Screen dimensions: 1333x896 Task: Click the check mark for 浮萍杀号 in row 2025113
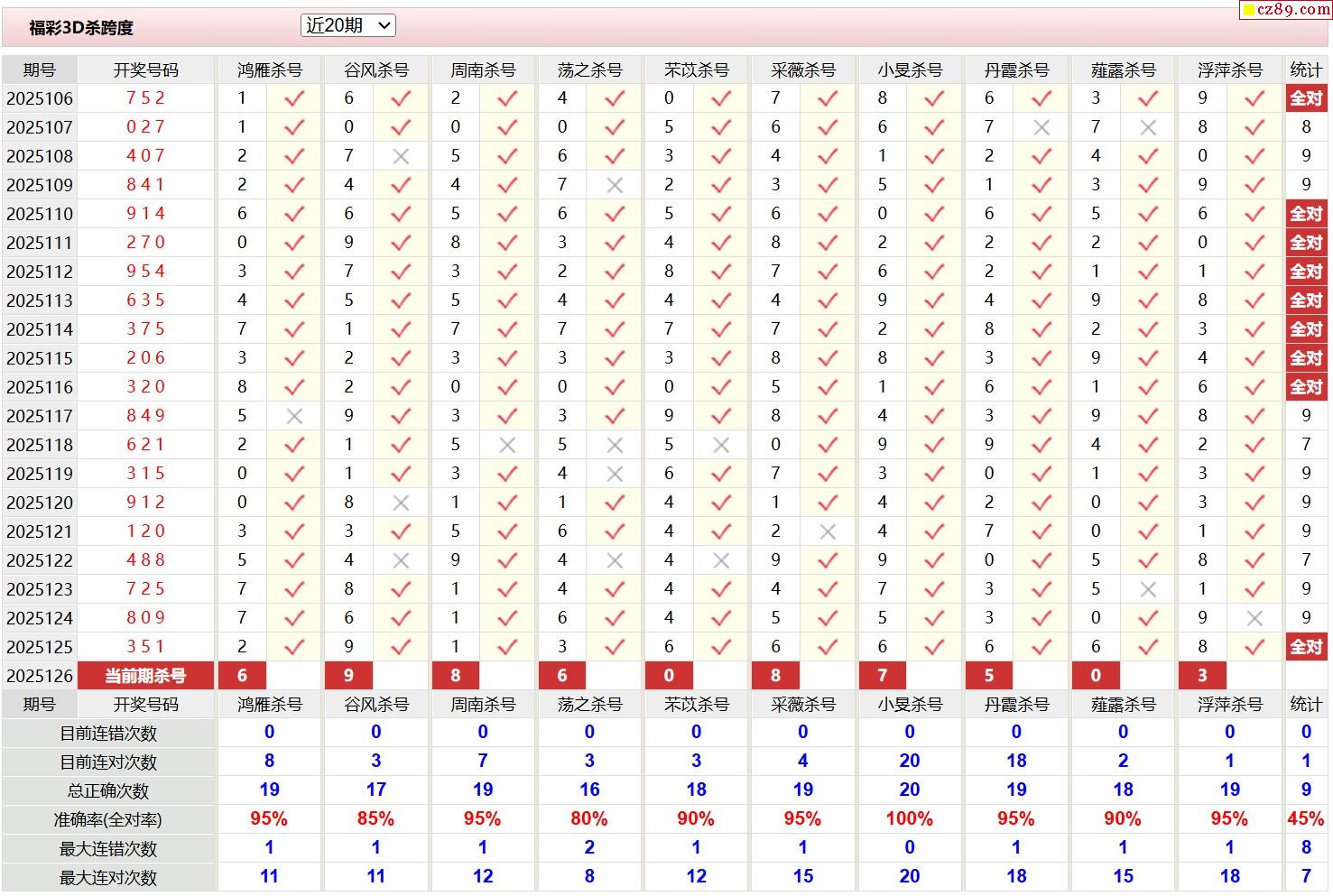pos(1254,300)
